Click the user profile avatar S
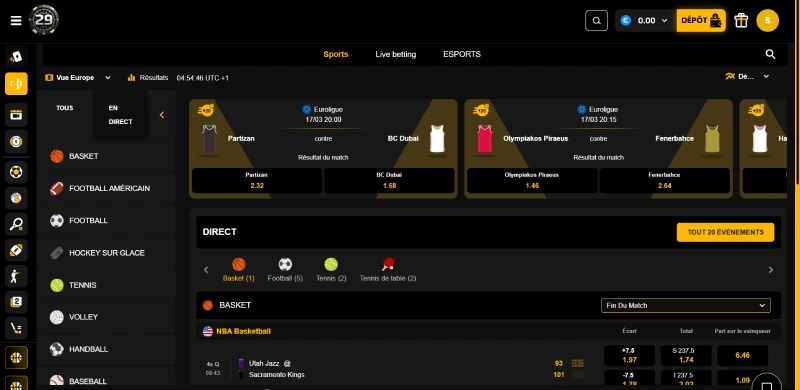Viewport: 800px width, 390px height. point(767,20)
